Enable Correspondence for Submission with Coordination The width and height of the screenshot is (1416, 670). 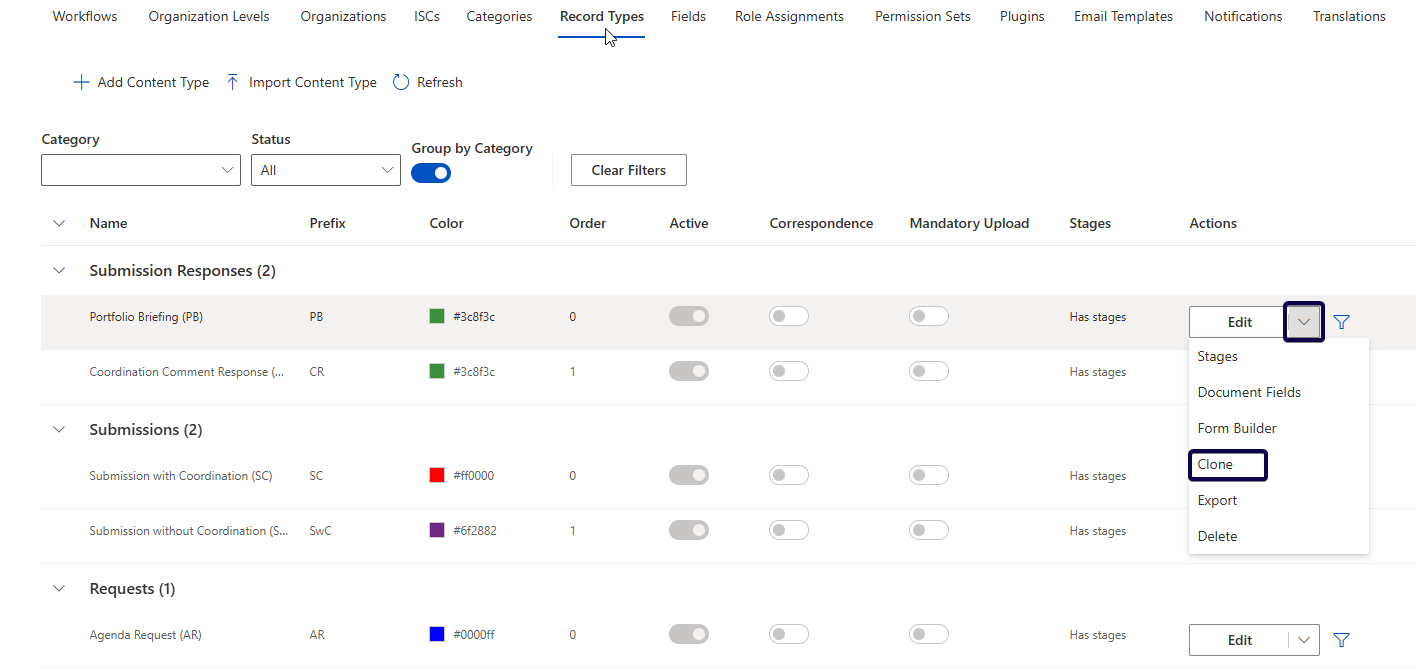789,476
